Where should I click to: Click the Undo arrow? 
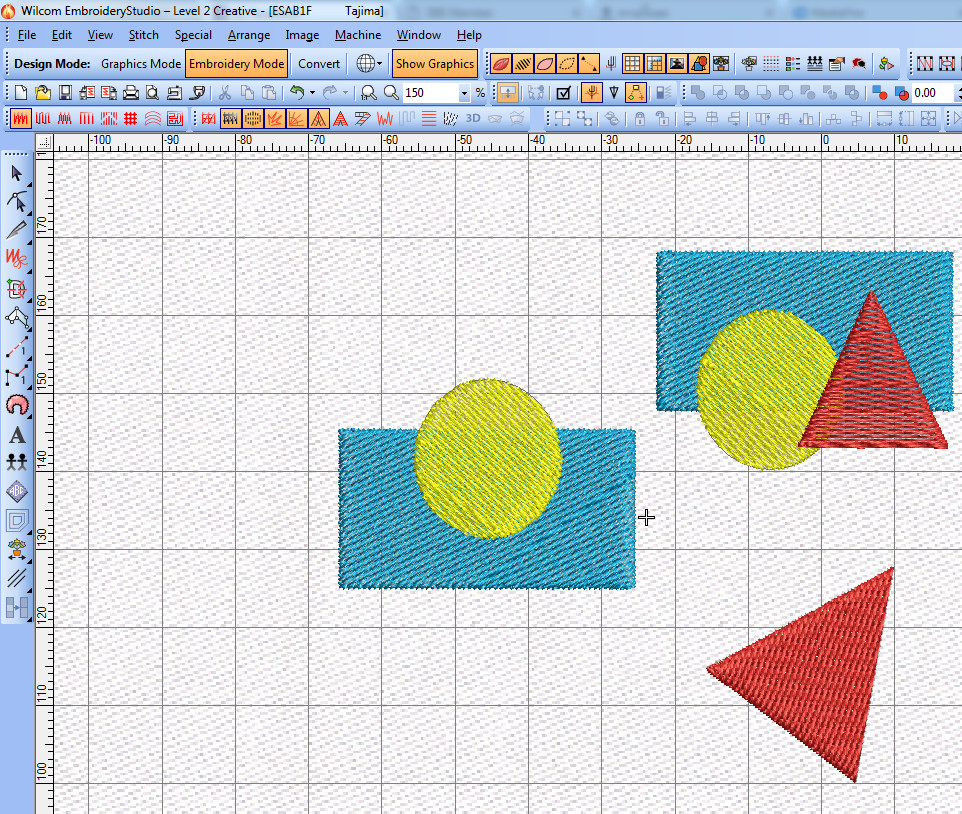(297, 93)
